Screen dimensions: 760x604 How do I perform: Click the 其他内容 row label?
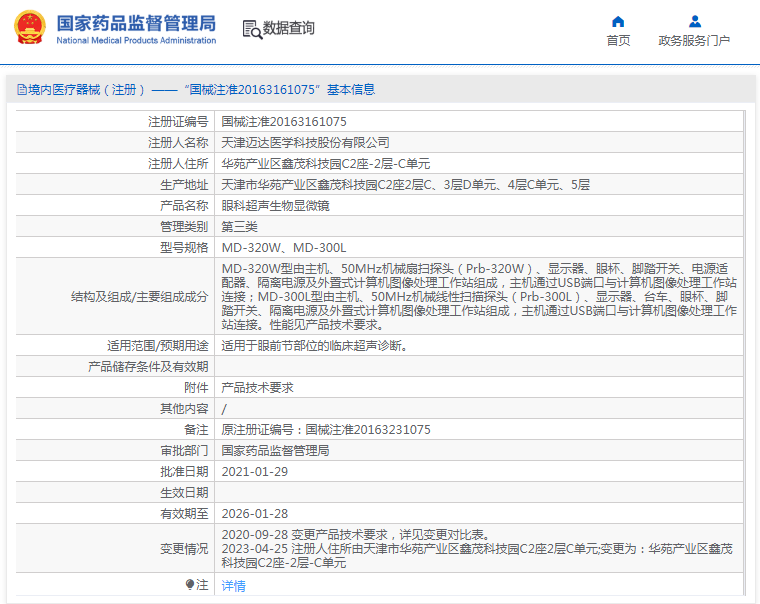[184, 409]
